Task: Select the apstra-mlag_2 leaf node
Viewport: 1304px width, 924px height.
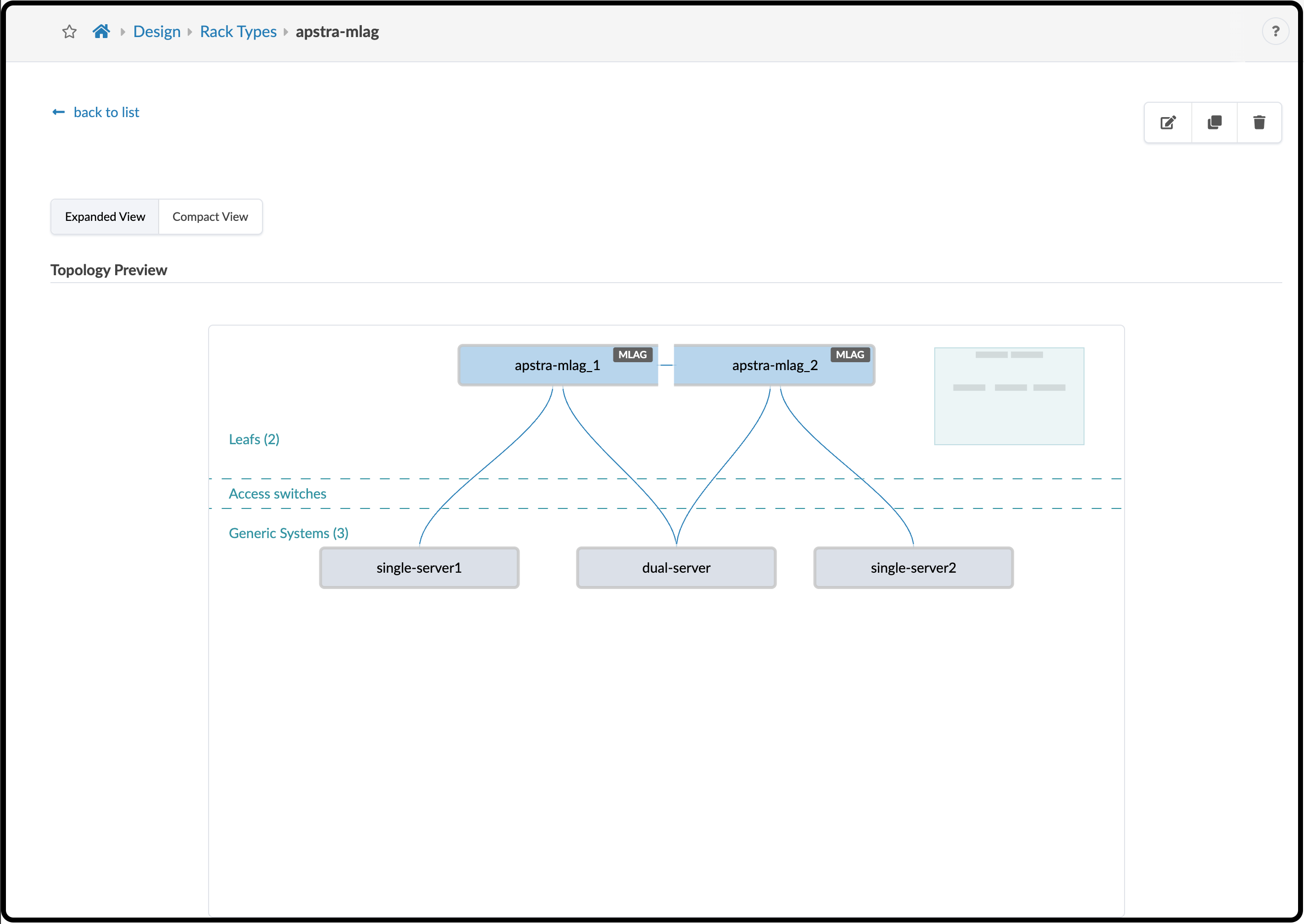Action: [x=775, y=365]
